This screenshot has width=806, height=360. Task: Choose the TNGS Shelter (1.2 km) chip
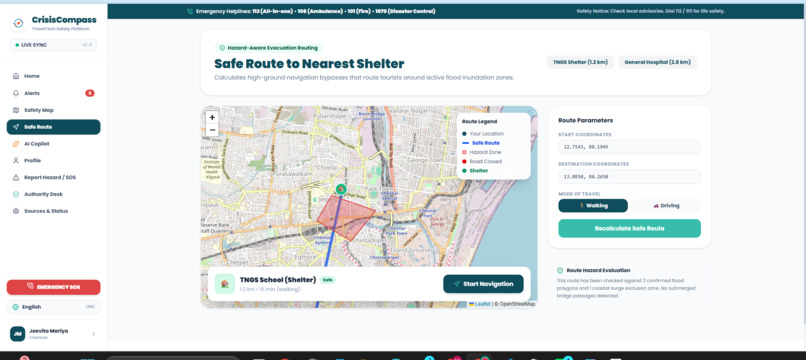pos(580,62)
